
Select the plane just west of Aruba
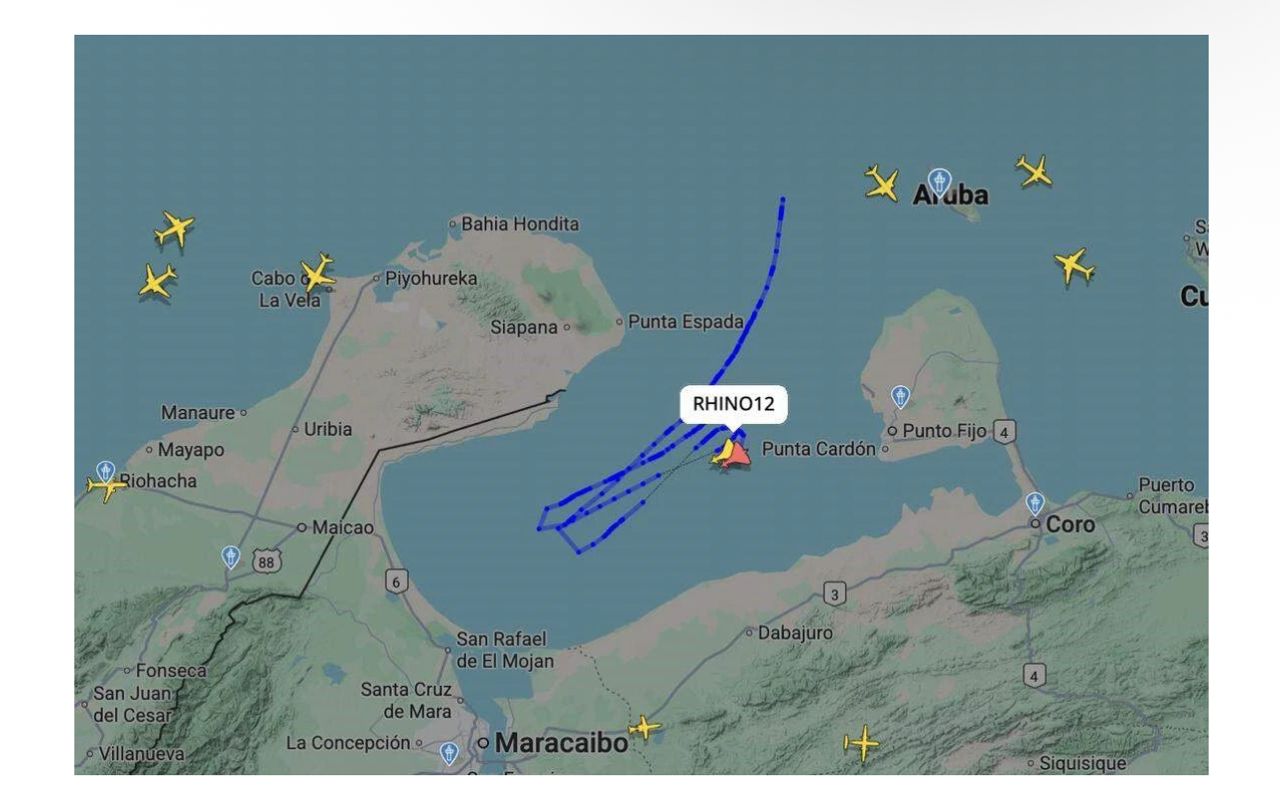881,183
